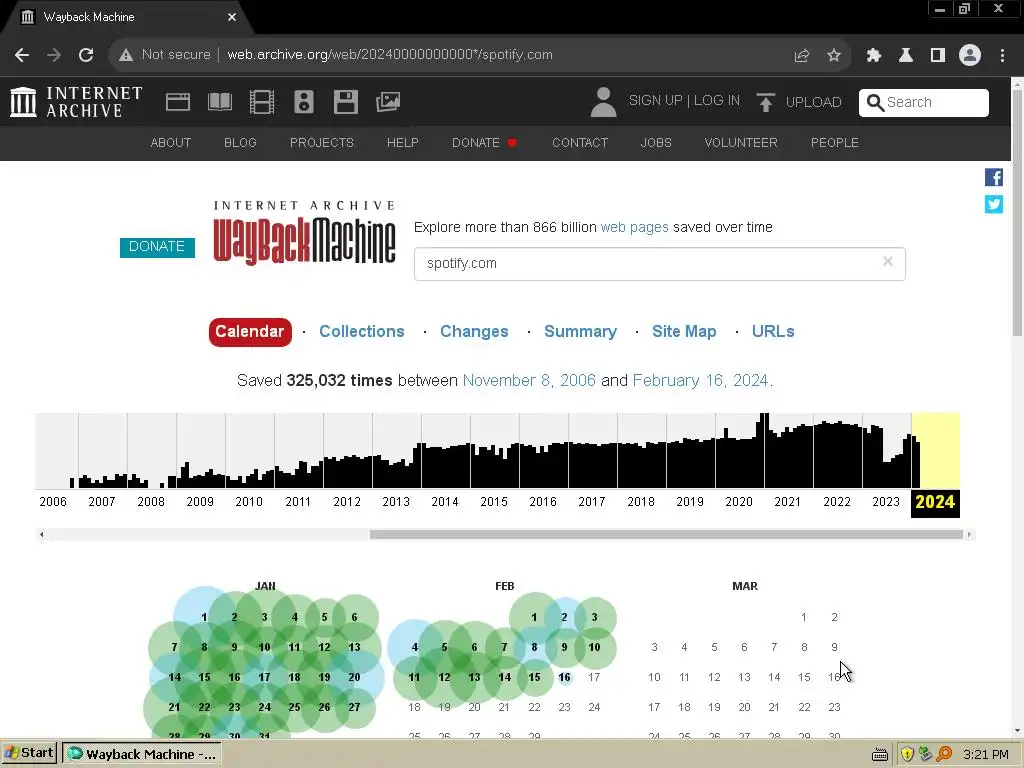Open the JOBS menu item
The image size is (1024, 768).
[656, 142]
